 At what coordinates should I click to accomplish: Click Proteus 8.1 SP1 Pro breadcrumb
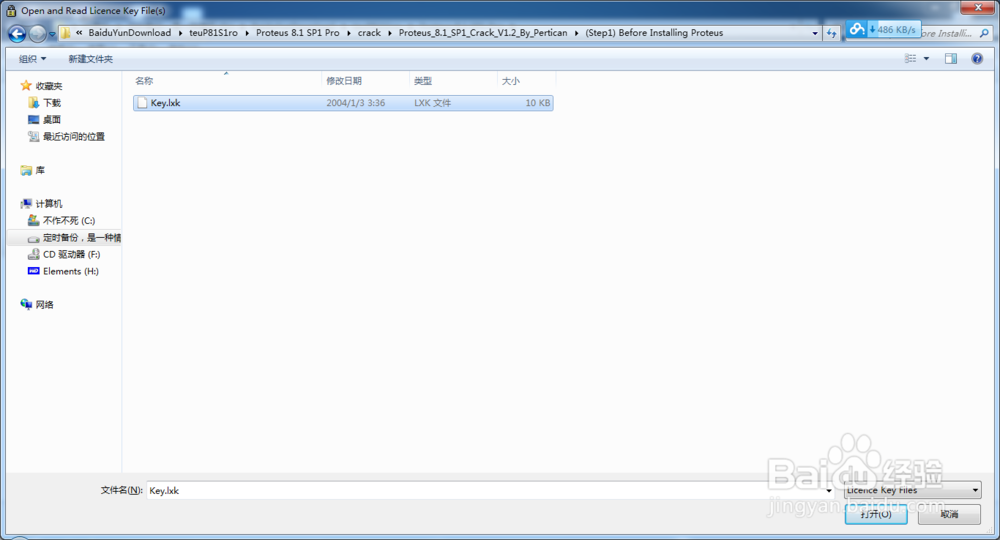298,33
